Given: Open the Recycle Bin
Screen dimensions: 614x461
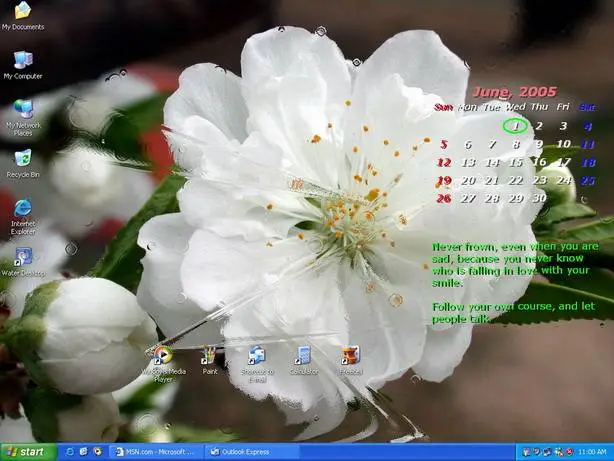Looking at the screenshot, I should pos(22,158).
